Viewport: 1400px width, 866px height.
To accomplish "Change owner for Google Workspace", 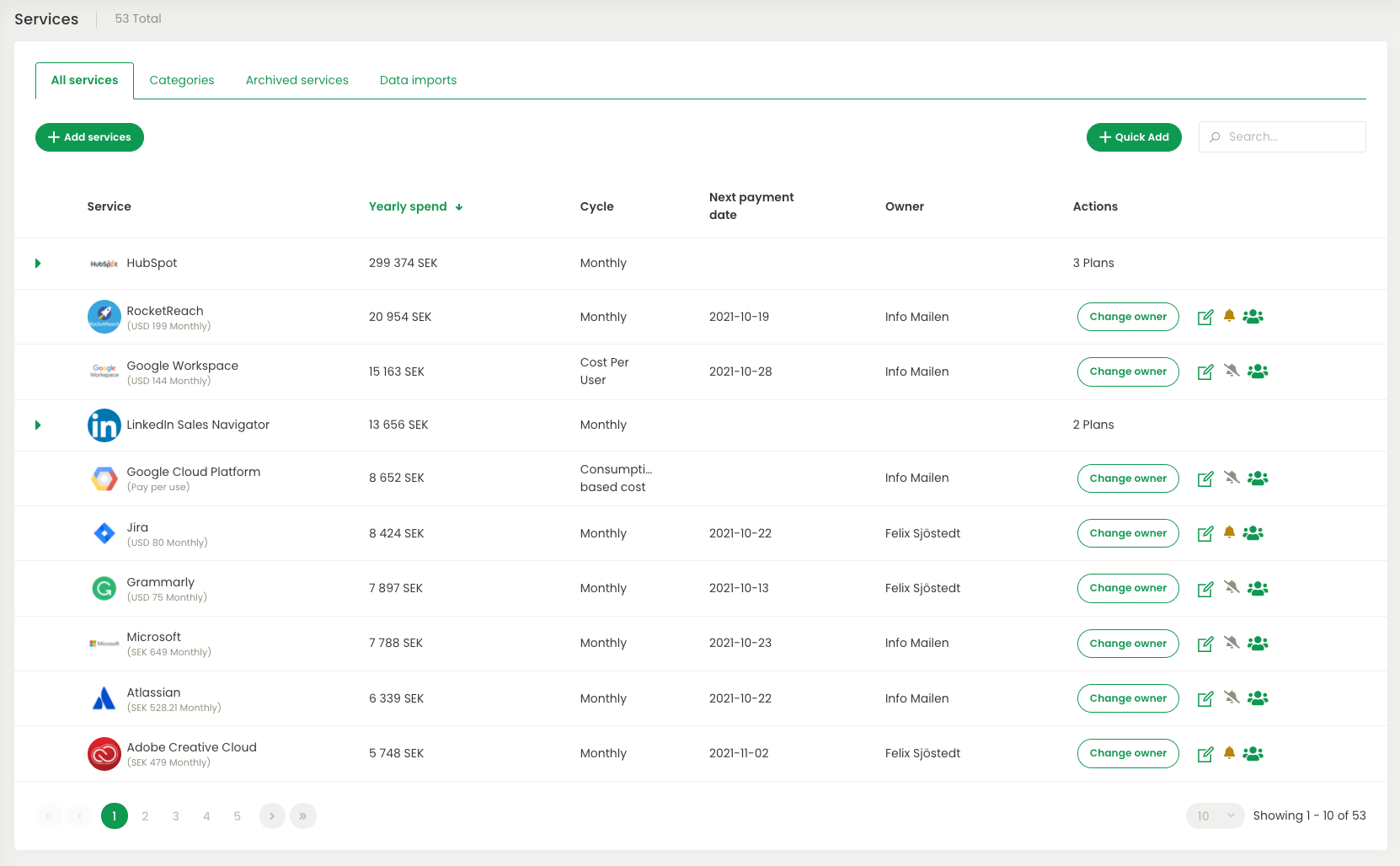I will pos(1128,372).
